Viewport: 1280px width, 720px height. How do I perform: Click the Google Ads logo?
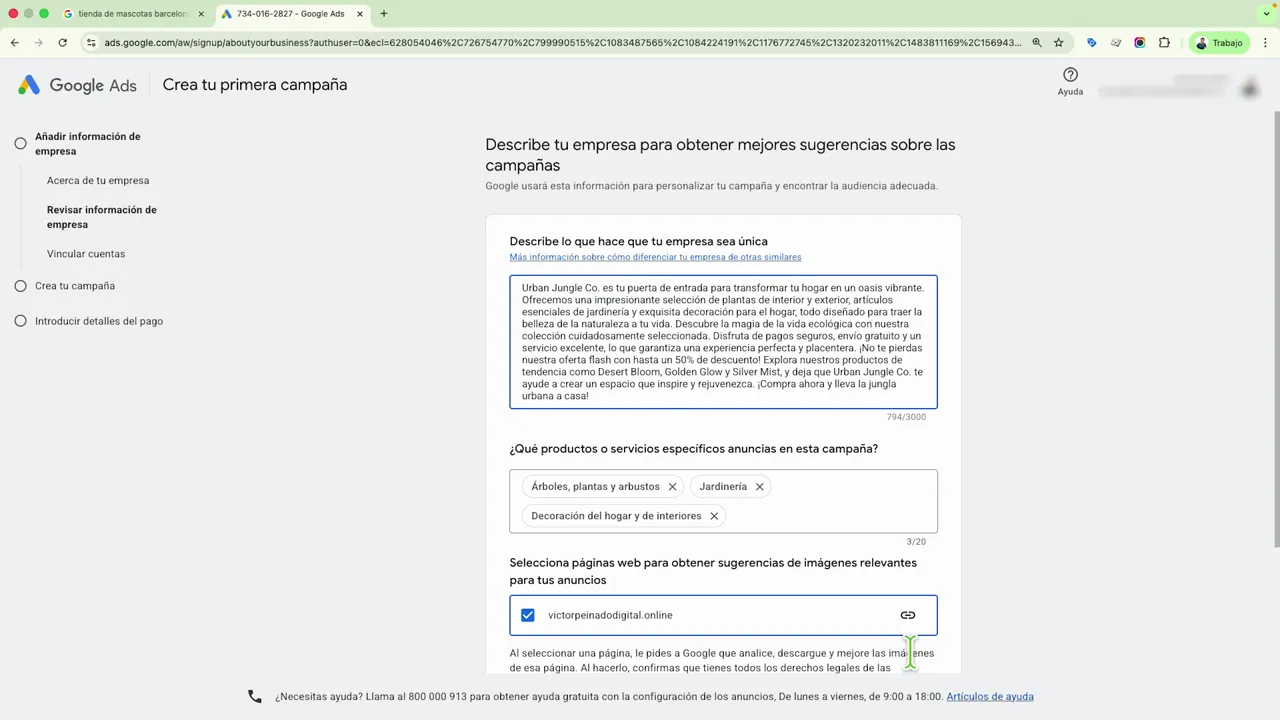click(77, 85)
